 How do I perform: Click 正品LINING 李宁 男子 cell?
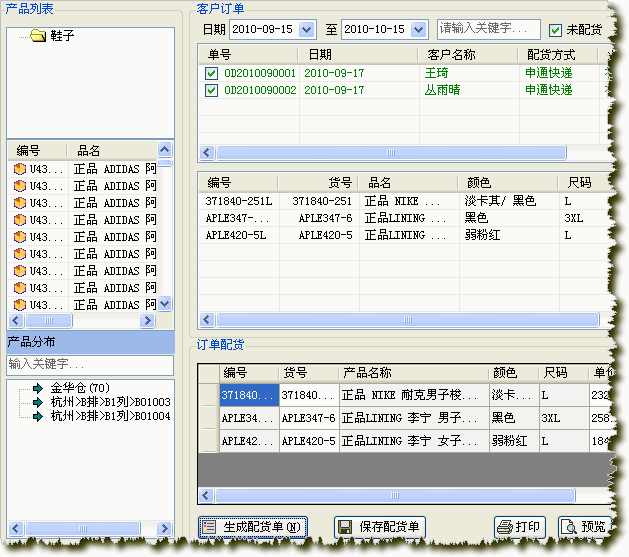point(414,418)
